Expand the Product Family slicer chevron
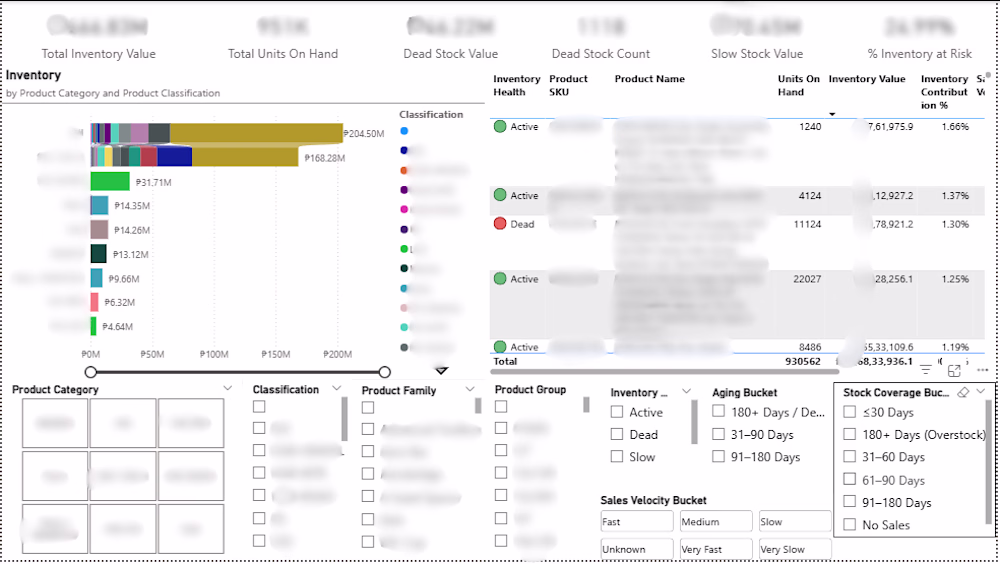The height and width of the screenshot is (564, 1000). click(x=470, y=389)
